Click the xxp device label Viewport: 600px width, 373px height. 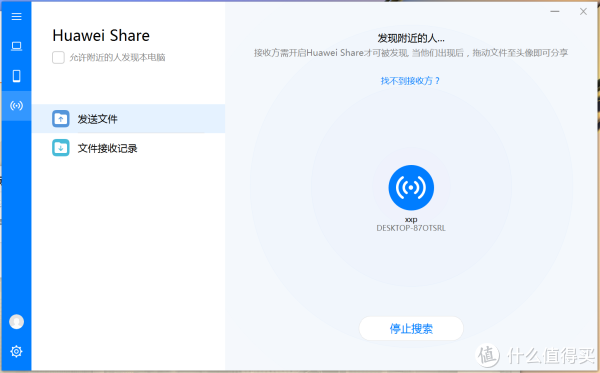tap(411, 220)
